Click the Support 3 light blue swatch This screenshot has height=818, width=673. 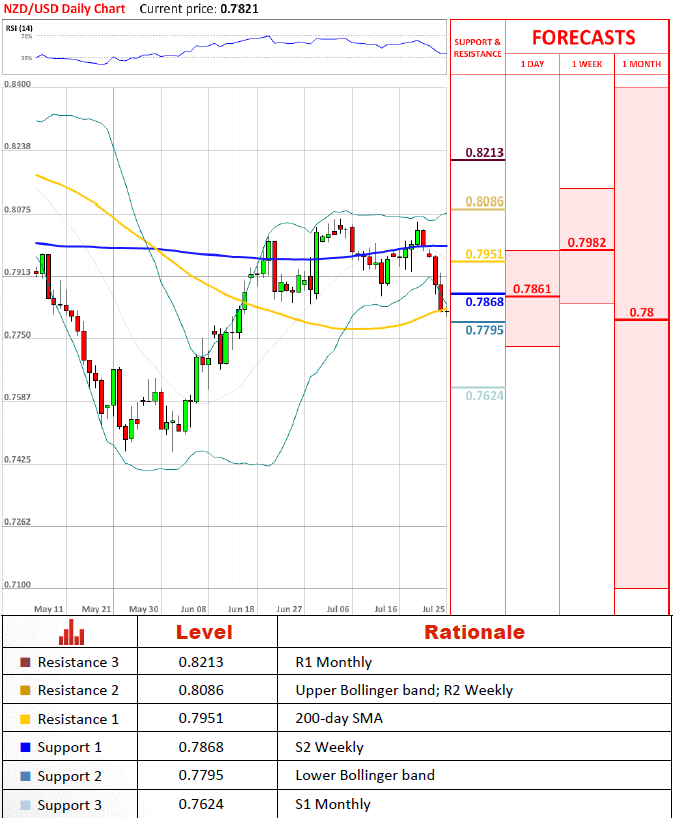coord(25,804)
